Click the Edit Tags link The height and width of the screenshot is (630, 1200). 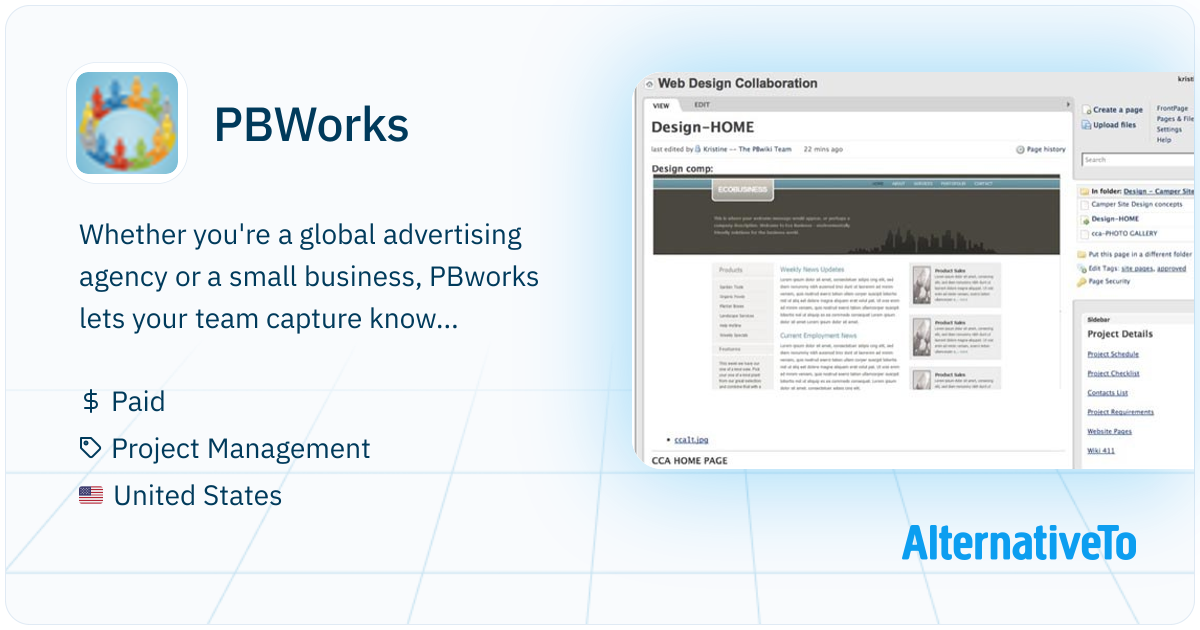(1104, 268)
